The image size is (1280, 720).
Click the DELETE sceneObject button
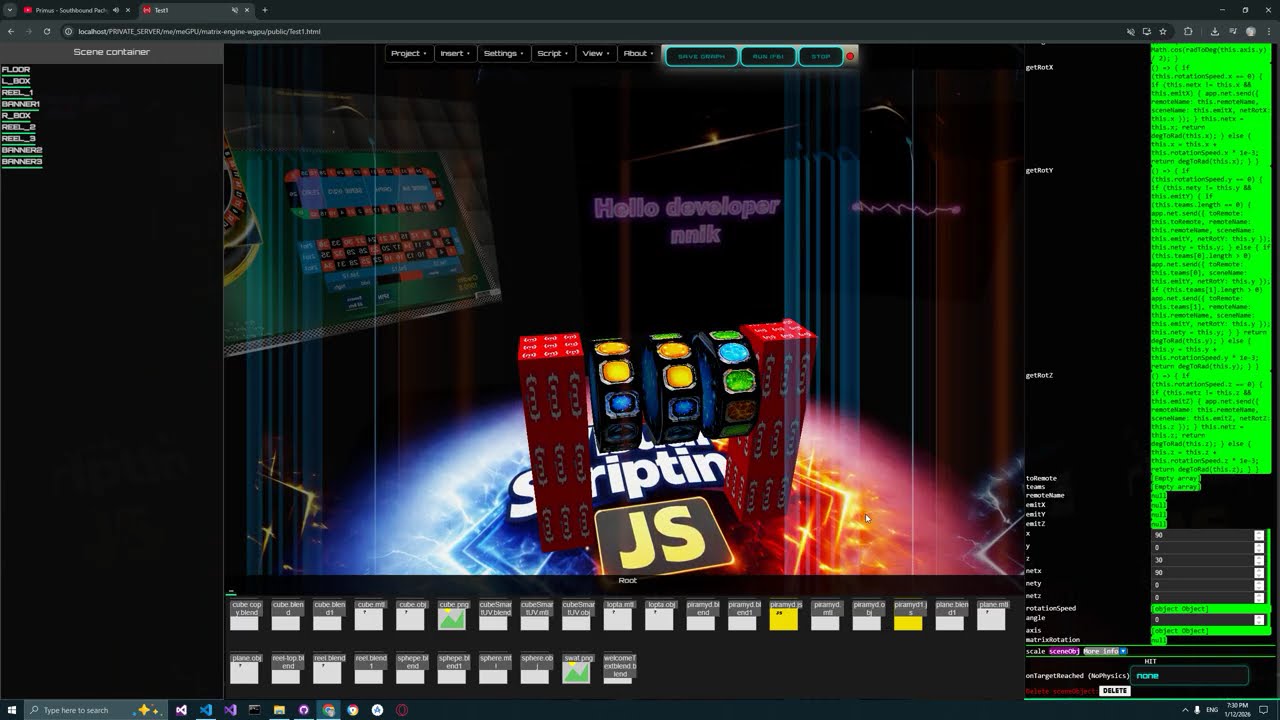[1114, 691]
